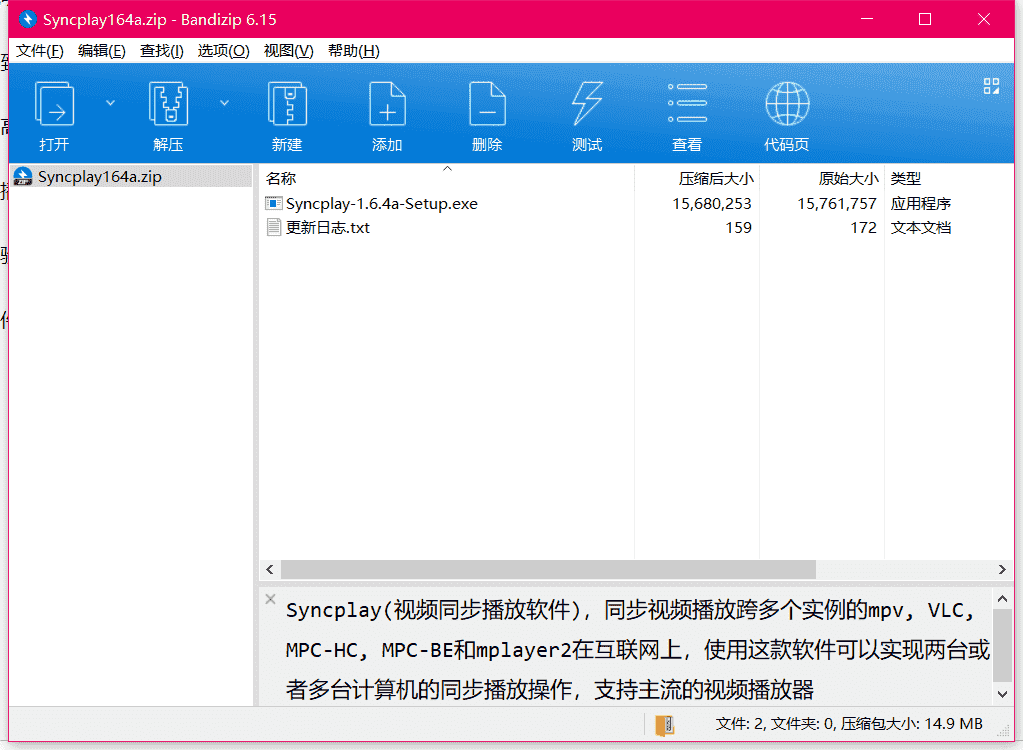Click the 文本文档 type cell
Viewport: 1023px width, 750px height.
(x=921, y=228)
